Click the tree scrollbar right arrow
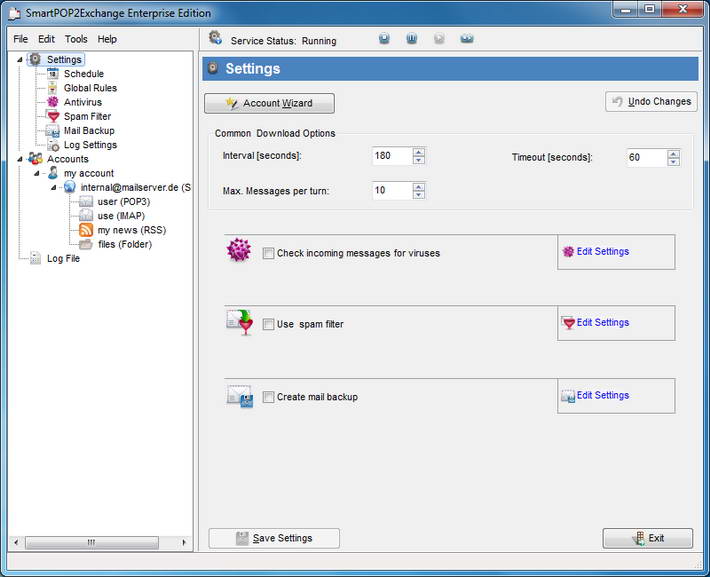This screenshot has width=710, height=577. 184,542
